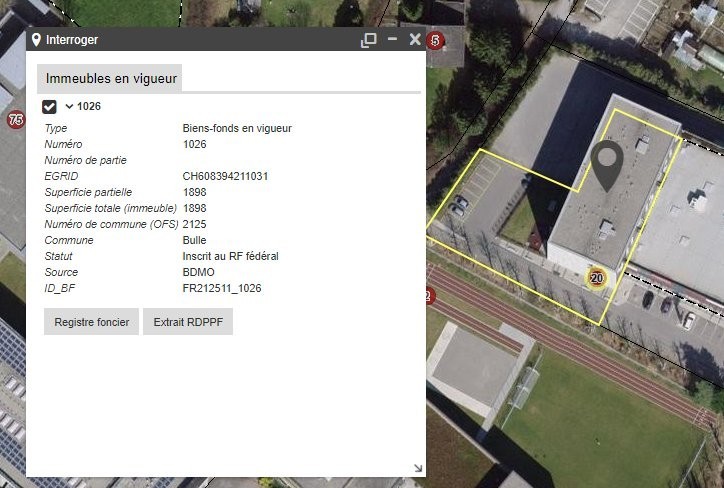Minimize the Interroger panel
The width and height of the screenshot is (724, 488).
(x=392, y=40)
